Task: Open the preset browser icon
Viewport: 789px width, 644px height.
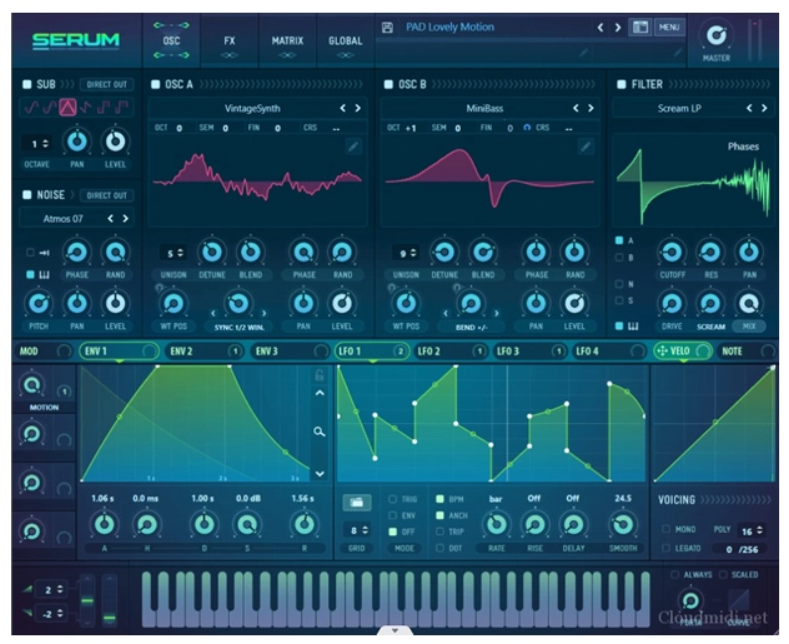Action: [x=640, y=27]
